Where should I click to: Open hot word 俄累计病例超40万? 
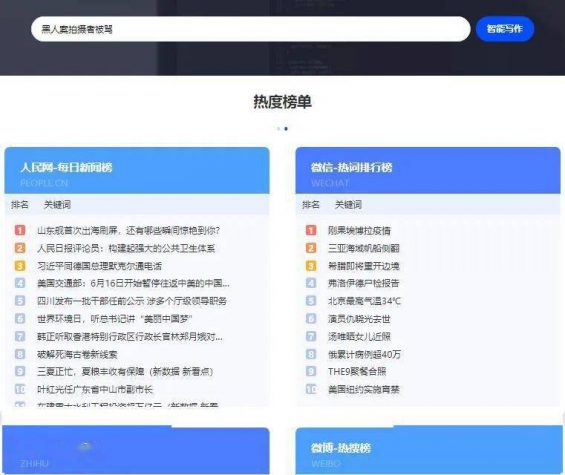(364, 354)
